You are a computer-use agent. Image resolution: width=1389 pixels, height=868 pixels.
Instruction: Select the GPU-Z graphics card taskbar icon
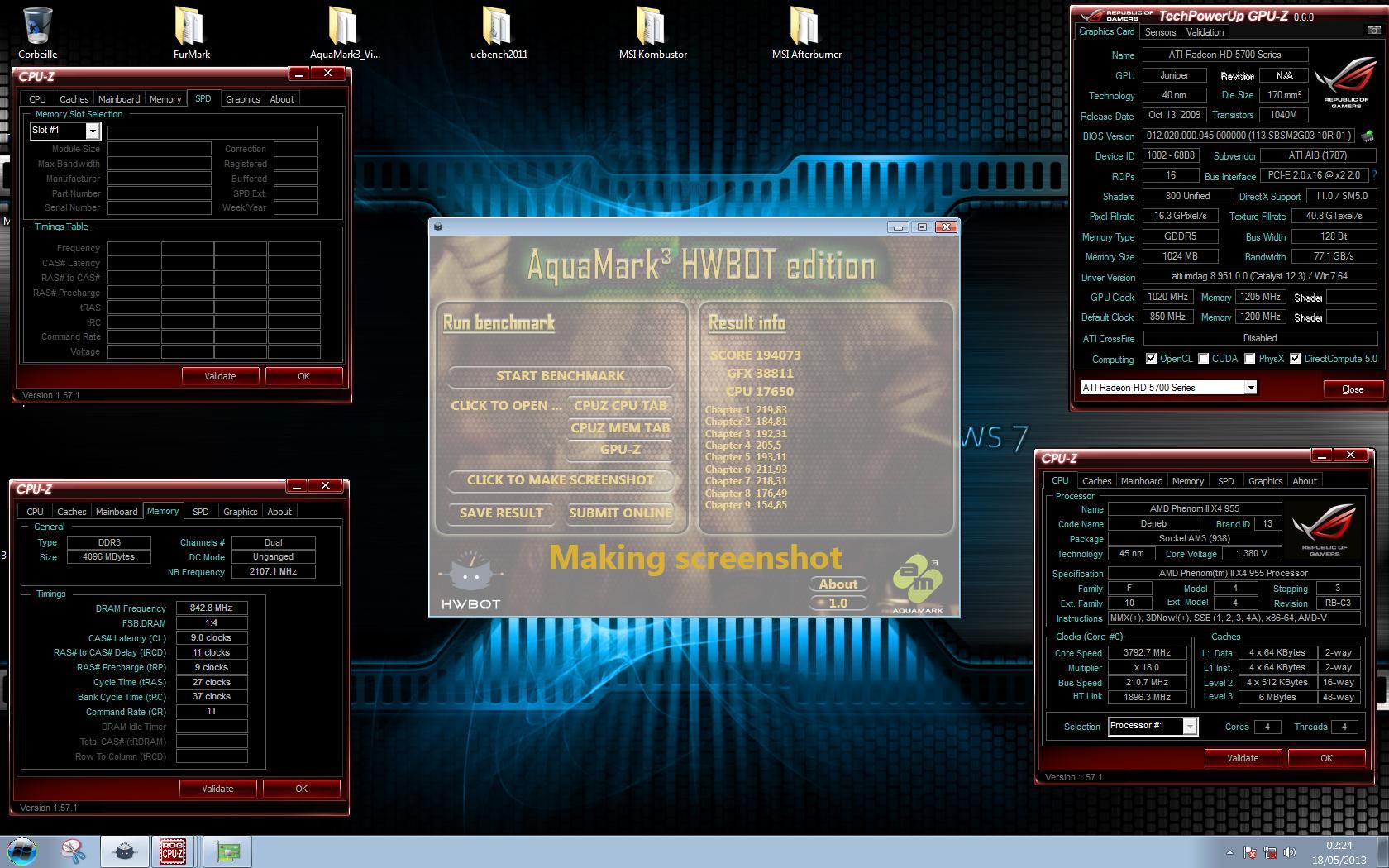(227, 851)
